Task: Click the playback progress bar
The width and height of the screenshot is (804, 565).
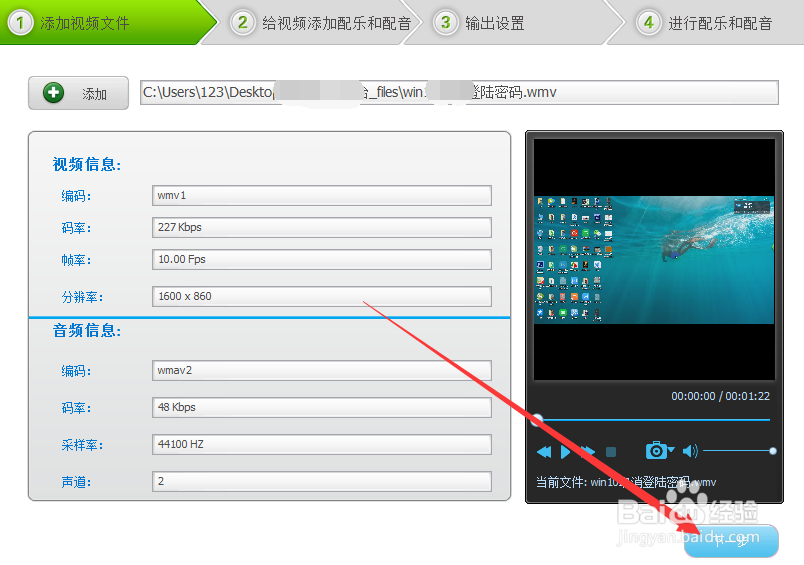Action: [x=652, y=420]
